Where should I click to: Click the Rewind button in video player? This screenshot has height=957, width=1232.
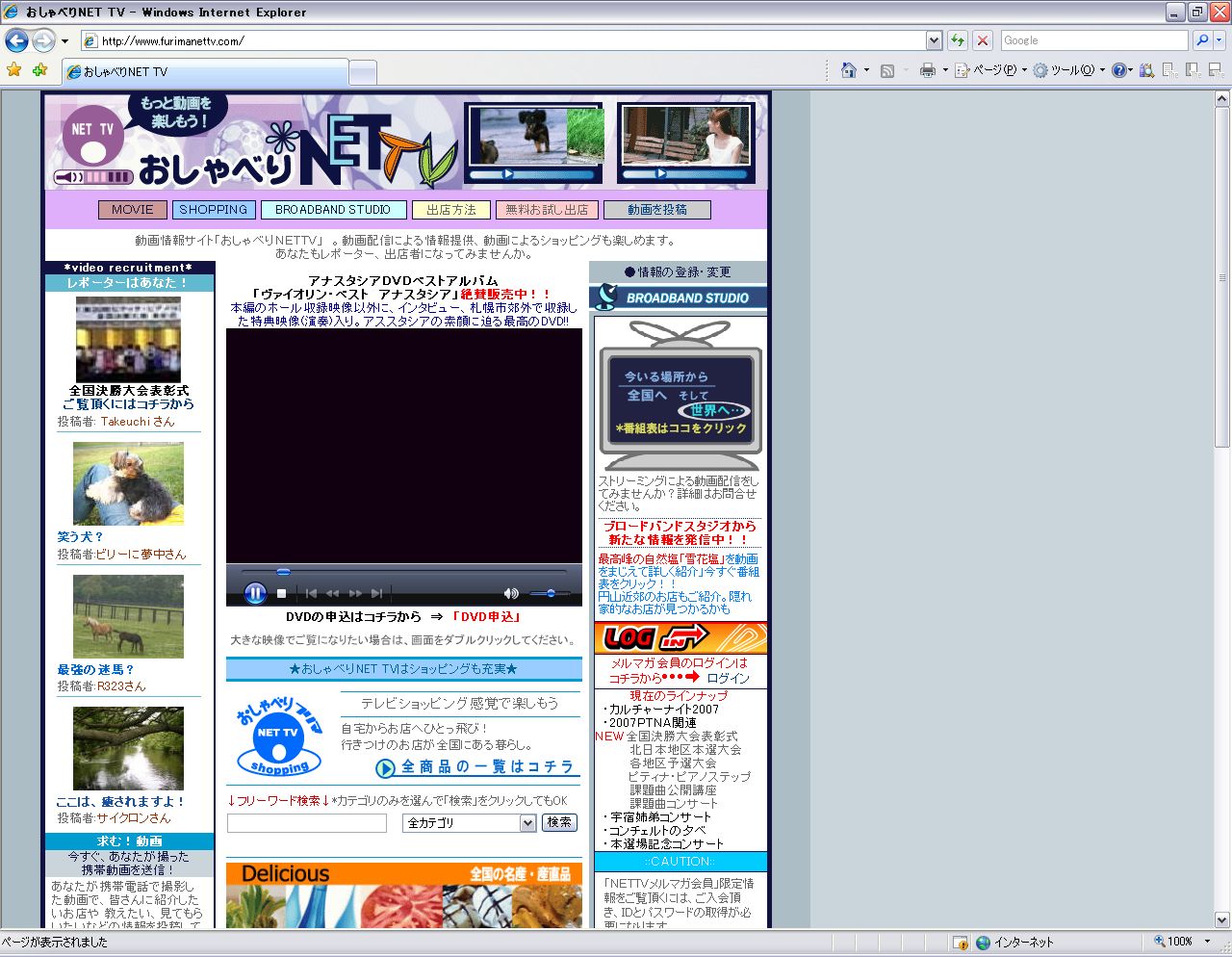click(333, 594)
